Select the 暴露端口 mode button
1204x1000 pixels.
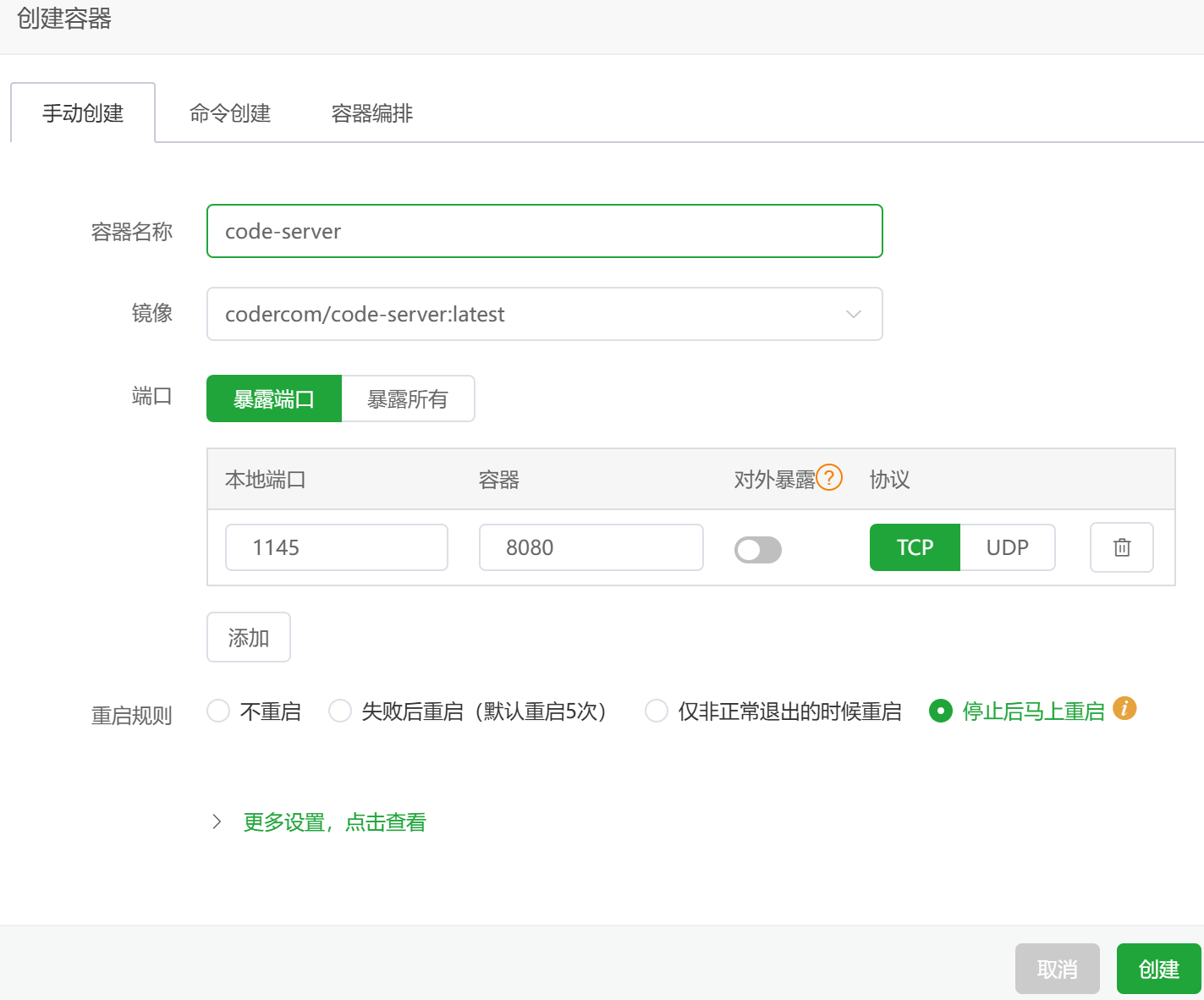click(x=273, y=398)
